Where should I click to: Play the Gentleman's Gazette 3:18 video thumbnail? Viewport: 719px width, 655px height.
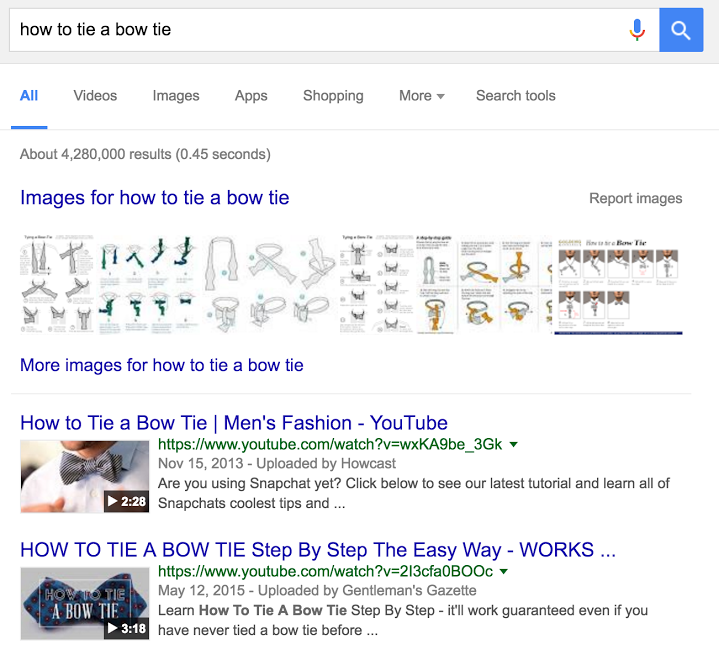[x=85, y=603]
